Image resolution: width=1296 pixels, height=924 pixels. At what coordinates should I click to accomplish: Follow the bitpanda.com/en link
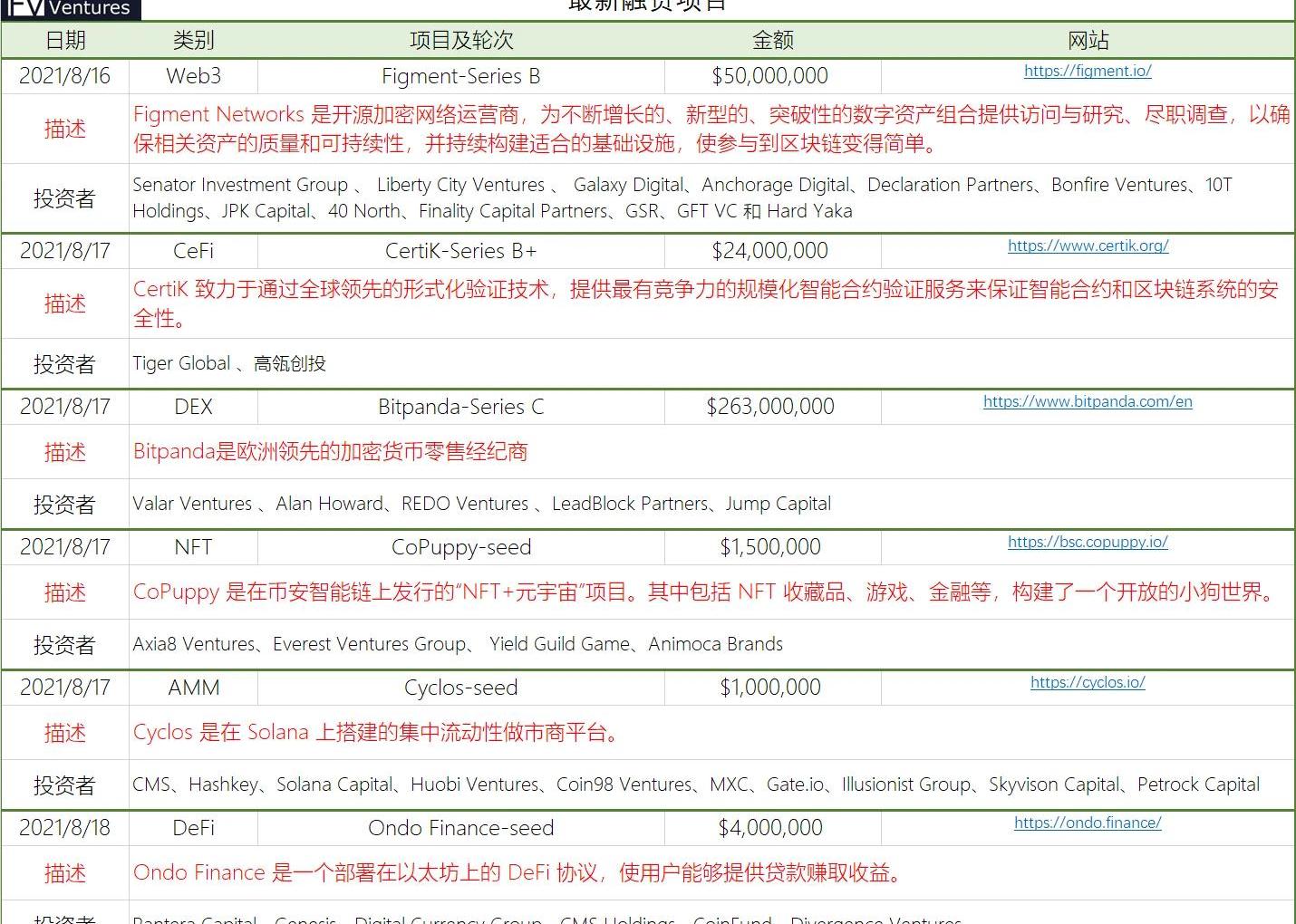click(1088, 401)
